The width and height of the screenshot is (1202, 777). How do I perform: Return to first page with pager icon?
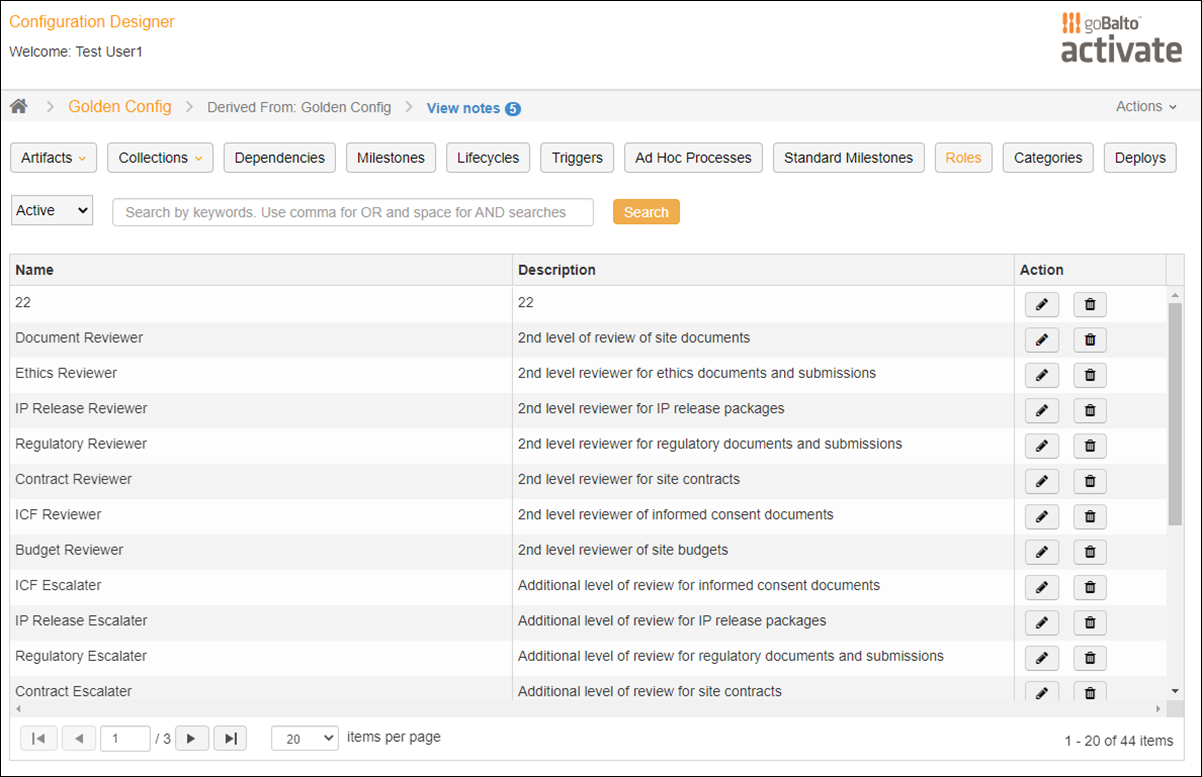pos(38,738)
